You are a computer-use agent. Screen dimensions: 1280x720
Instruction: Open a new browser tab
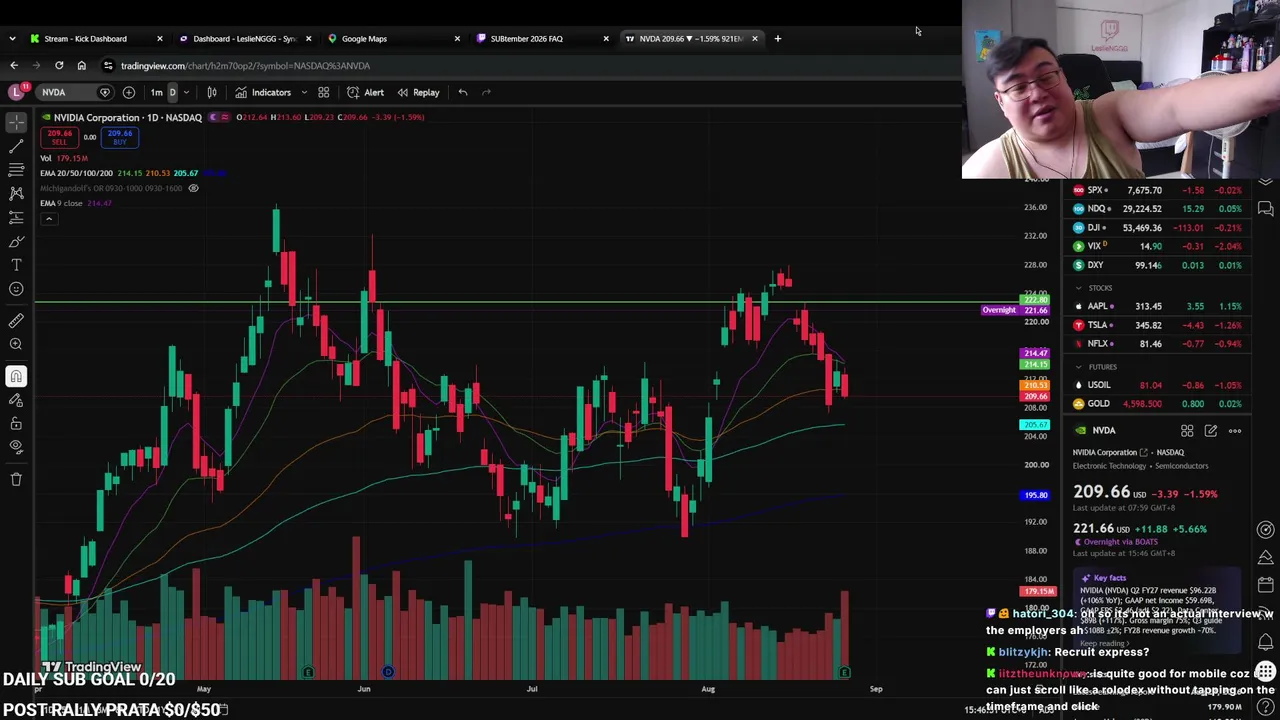tap(777, 38)
